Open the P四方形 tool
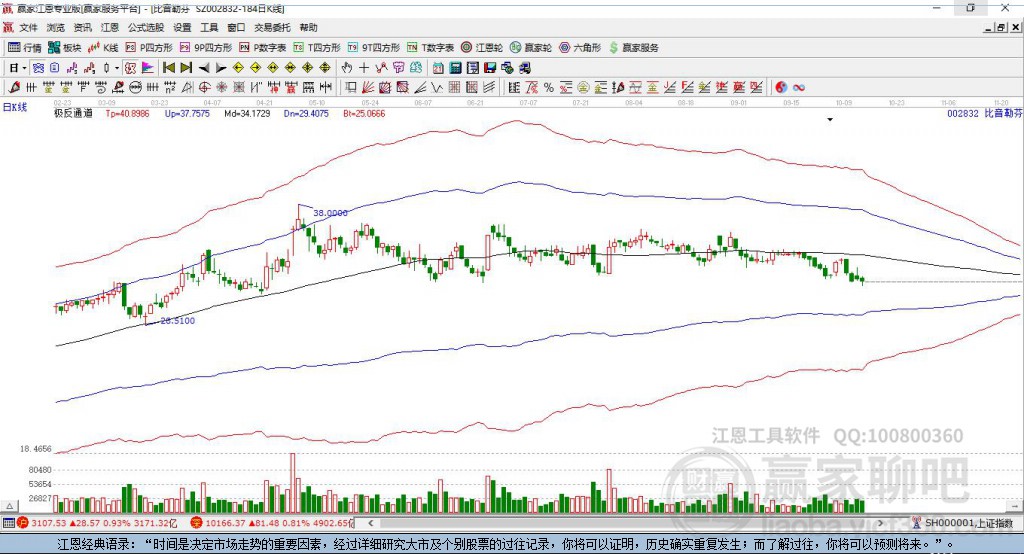 click(x=149, y=48)
